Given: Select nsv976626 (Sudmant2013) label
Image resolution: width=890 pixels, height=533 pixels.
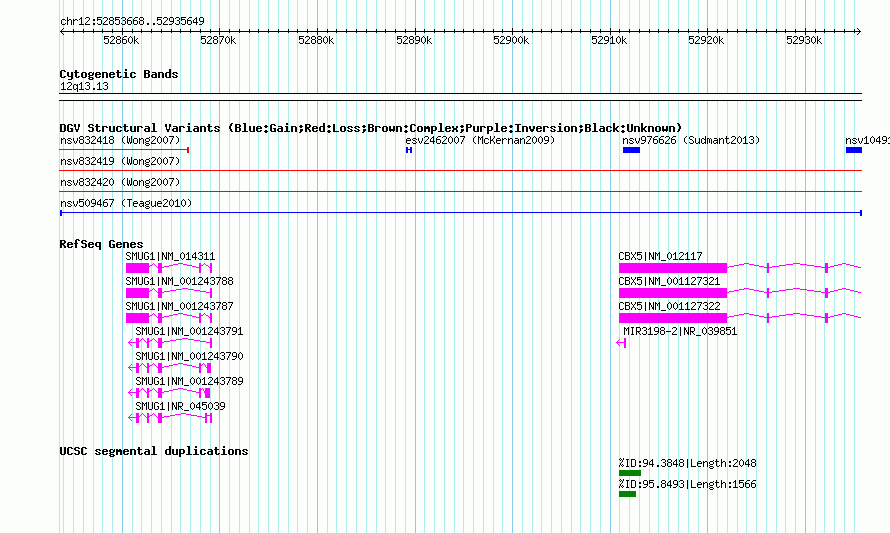Looking at the screenshot, I should (x=691, y=140).
